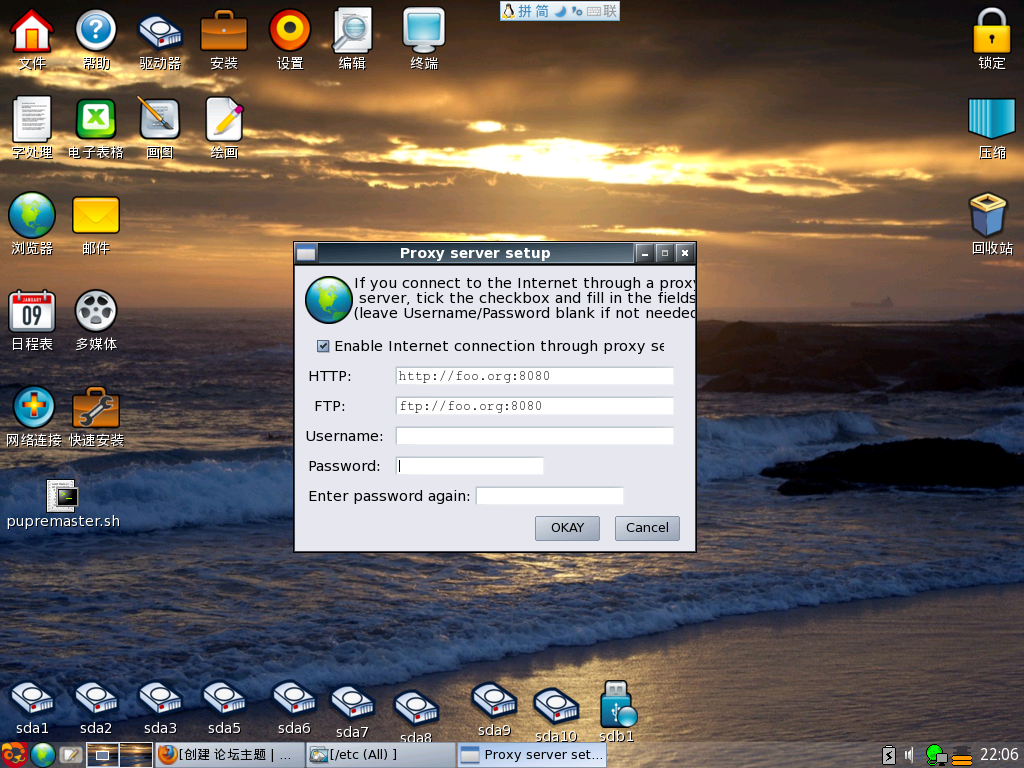Click the taskbar notepad editor launcher
Viewport: 1024px width, 768px height.
click(71, 755)
